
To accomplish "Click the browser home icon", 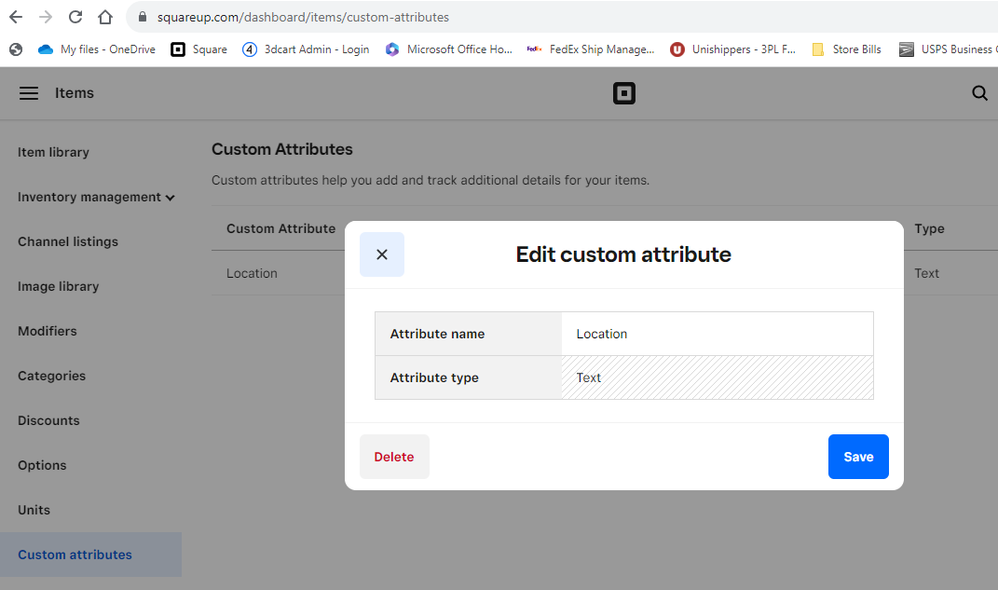I will pos(107,16).
